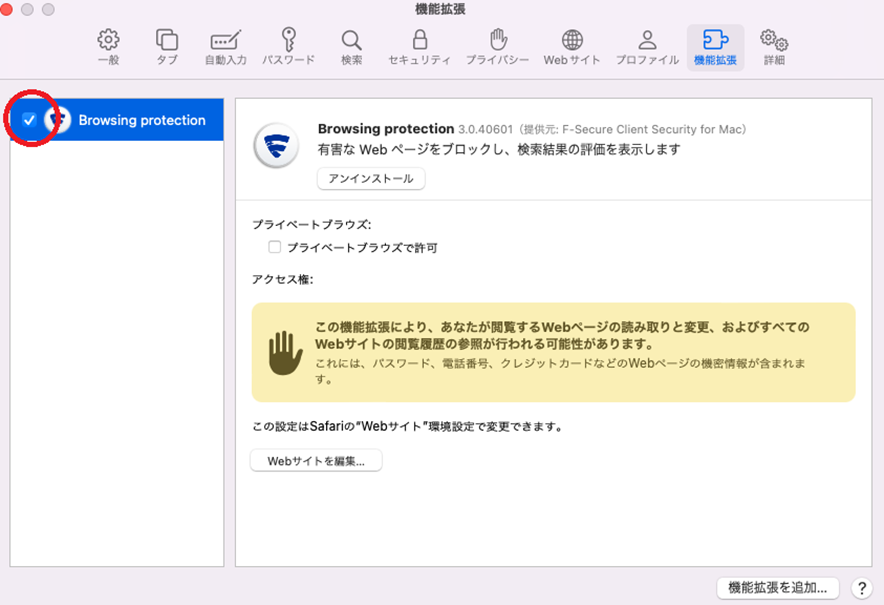The width and height of the screenshot is (884, 605).
Task: Close the window with the red button
Action: (6, 9)
